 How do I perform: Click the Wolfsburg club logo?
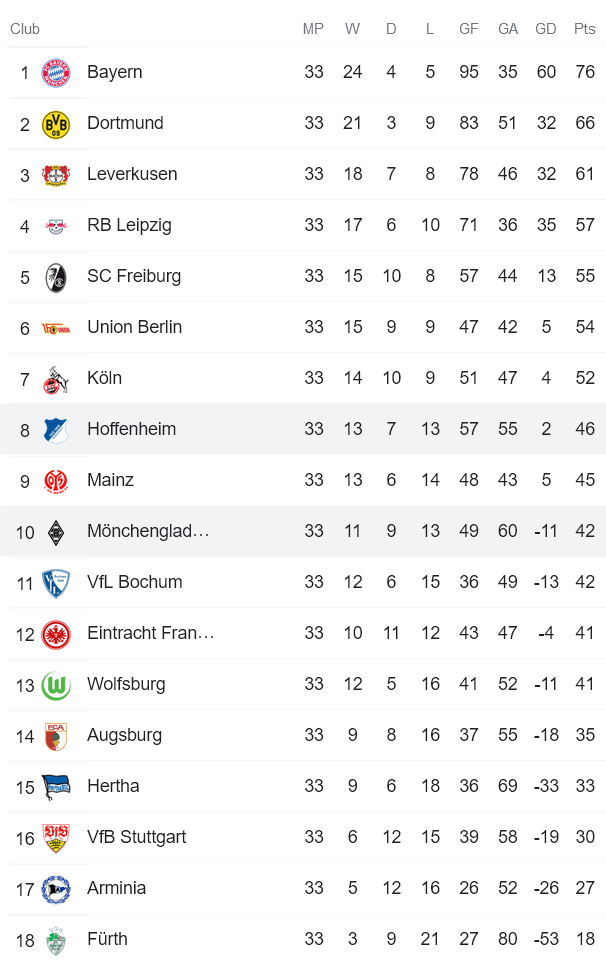click(x=57, y=684)
